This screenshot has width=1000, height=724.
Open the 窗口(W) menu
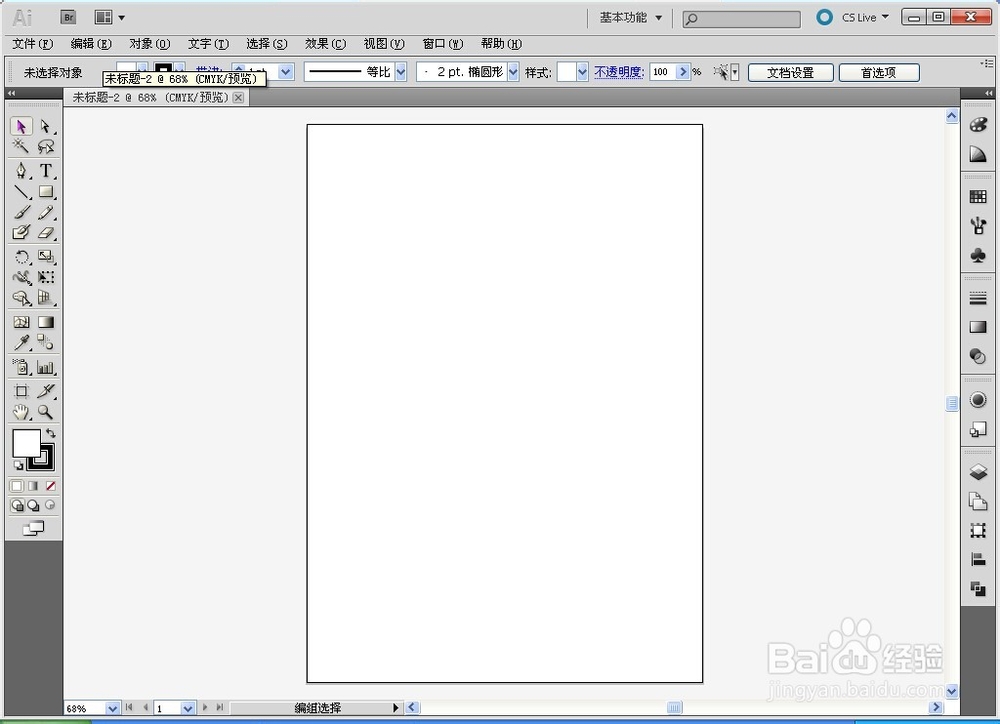[443, 43]
